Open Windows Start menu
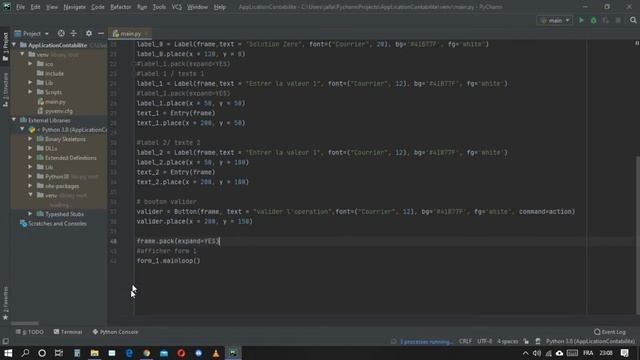 pos(8,353)
